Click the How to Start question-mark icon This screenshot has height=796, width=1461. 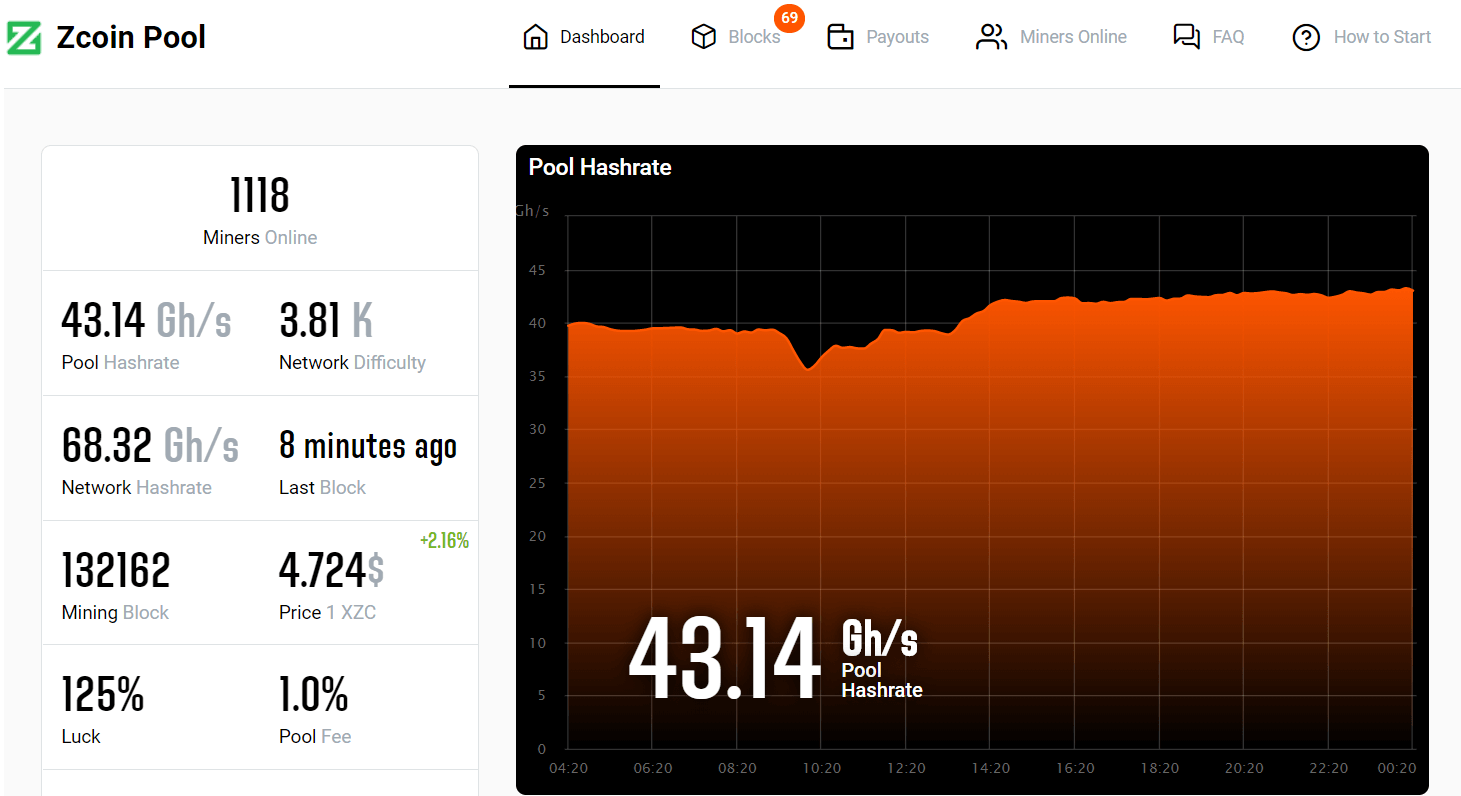click(x=1306, y=38)
